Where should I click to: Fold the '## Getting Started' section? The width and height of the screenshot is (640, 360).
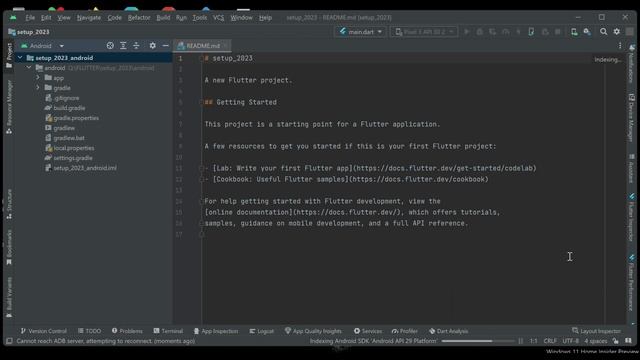[x=201, y=102]
